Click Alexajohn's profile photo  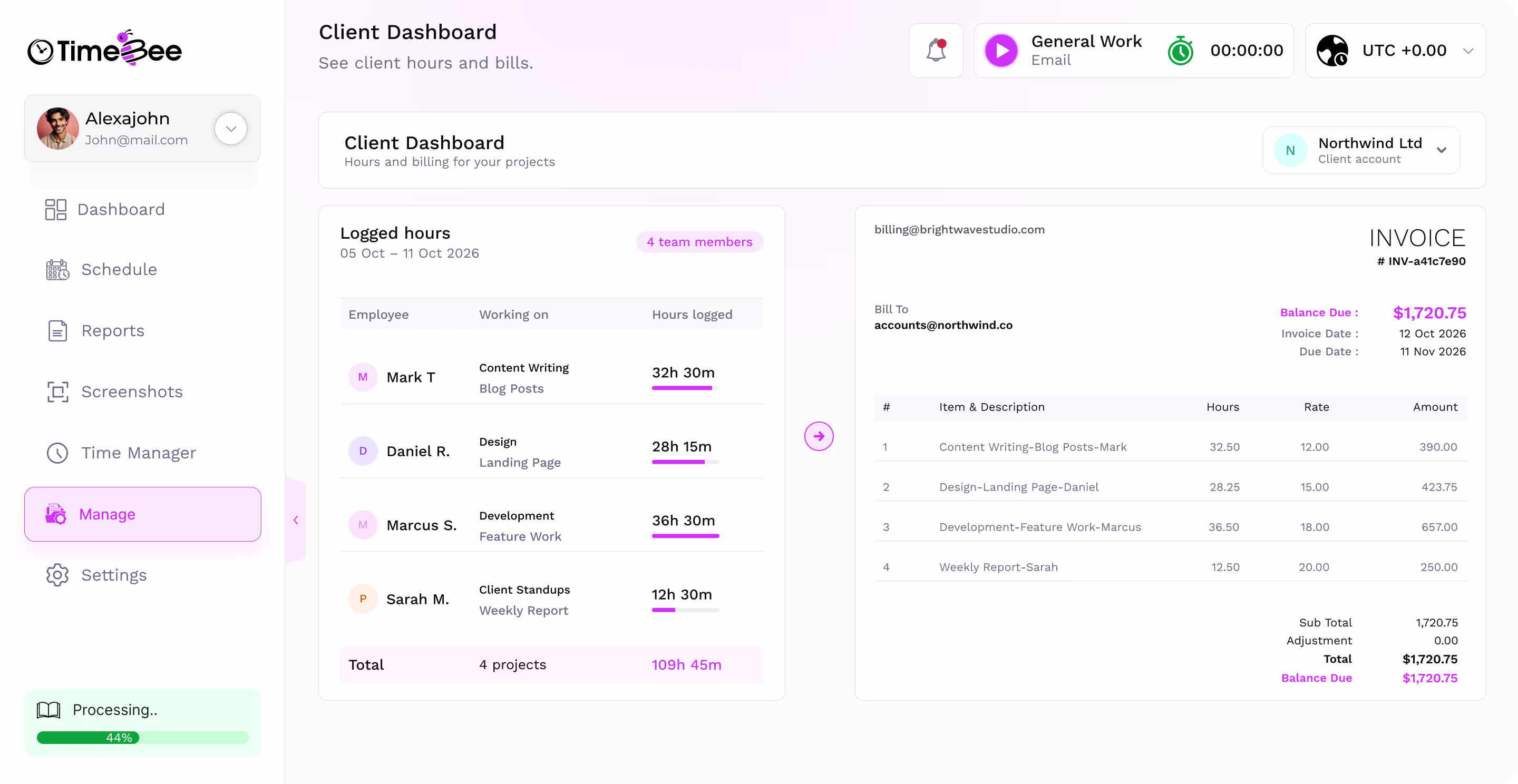[x=58, y=129]
